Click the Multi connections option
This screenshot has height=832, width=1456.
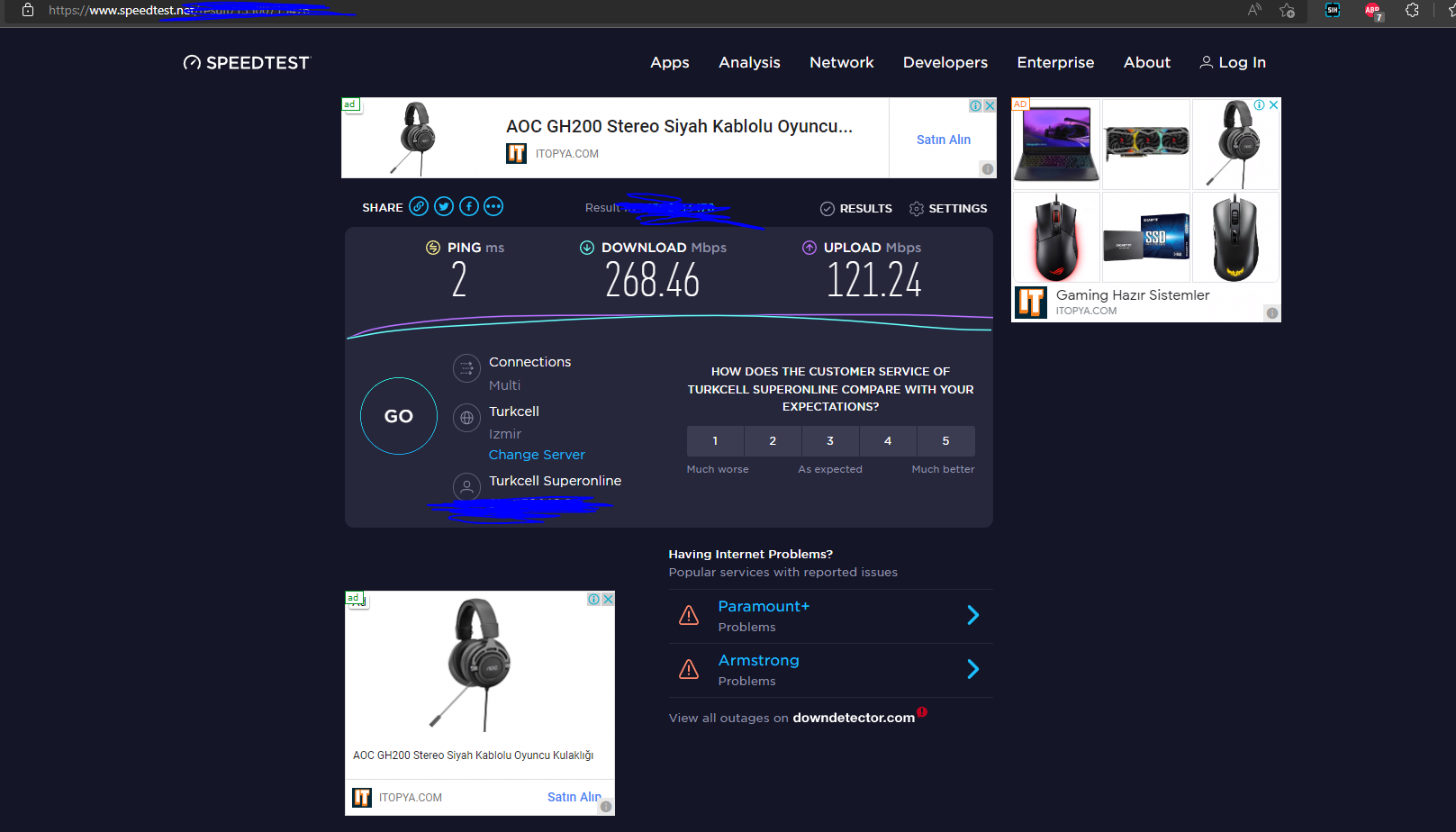(504, 385)
